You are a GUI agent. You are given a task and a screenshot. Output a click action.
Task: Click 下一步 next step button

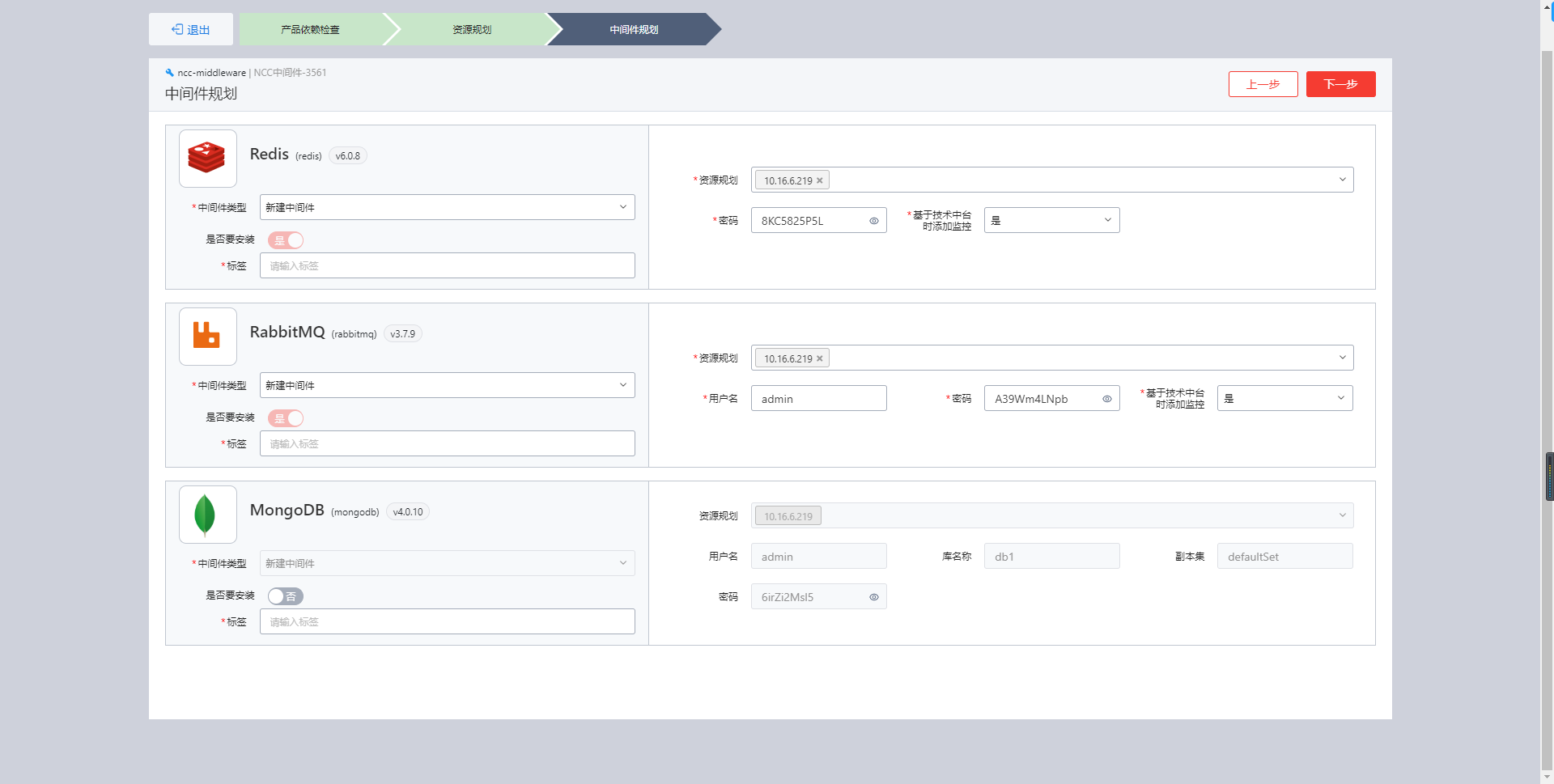tap(1340, 84)
